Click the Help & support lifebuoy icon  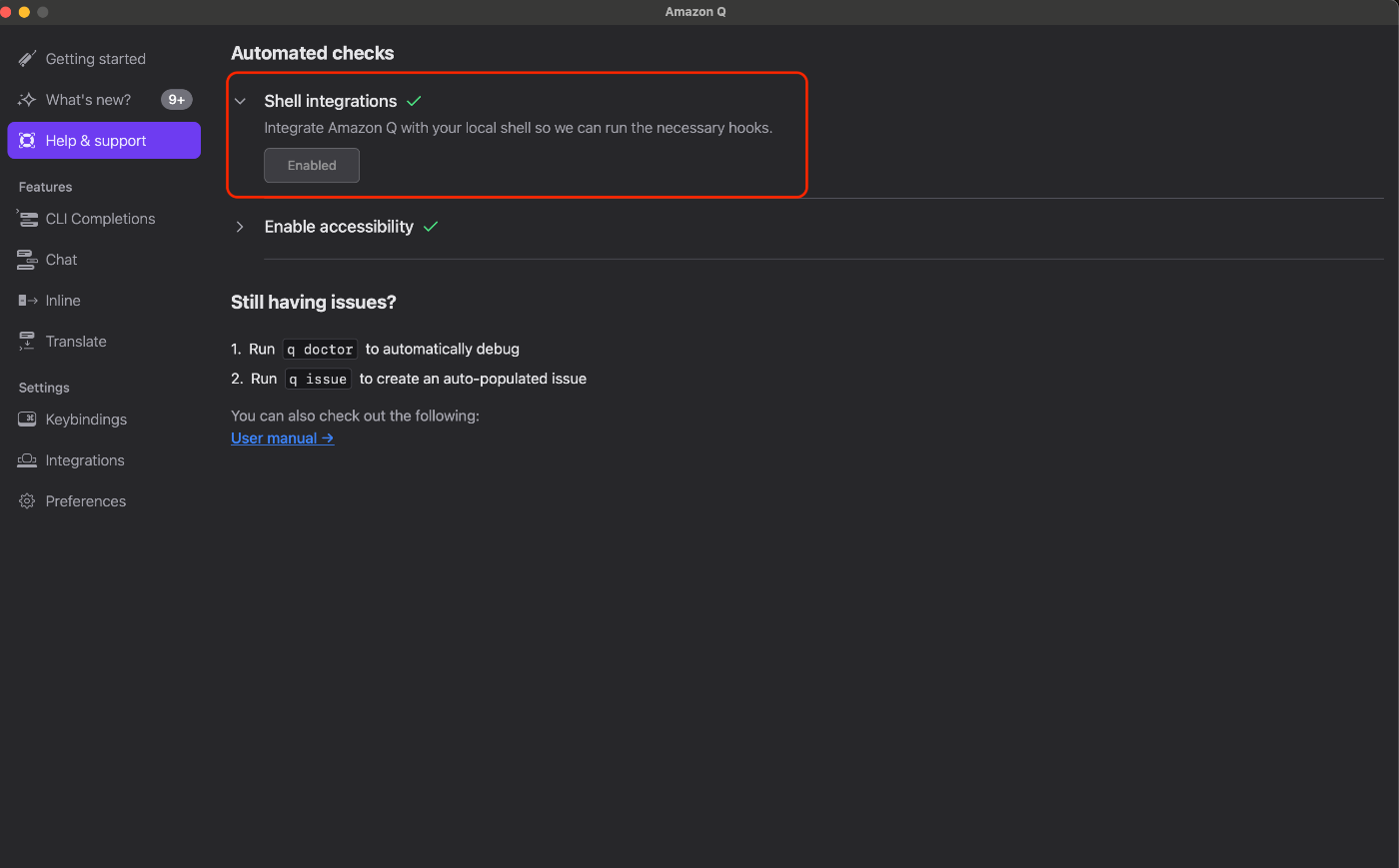pyautogui.click(x=27, y=141)
